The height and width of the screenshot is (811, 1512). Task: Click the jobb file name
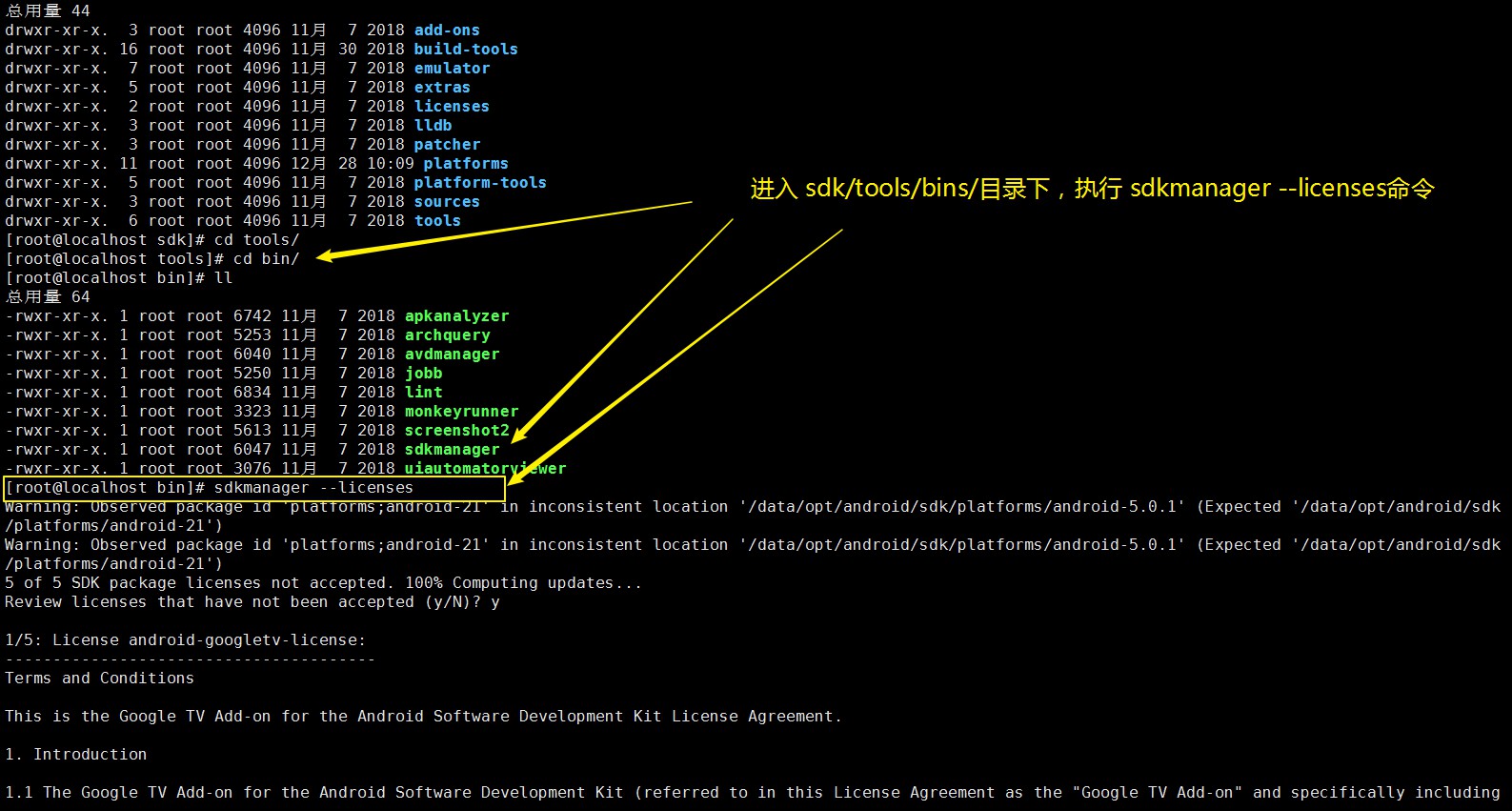[423, 374]
